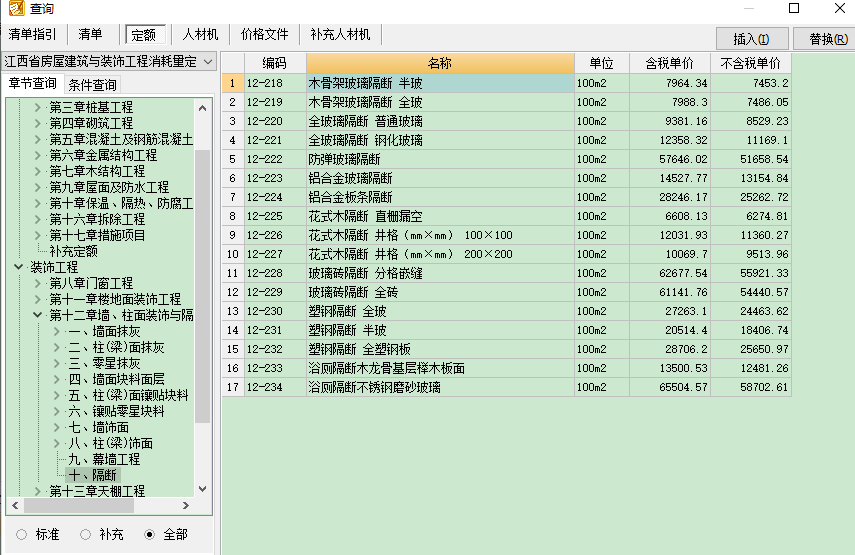
Task: Click tree horizontal scrollbar left arrow
Action: pos(15,505)
